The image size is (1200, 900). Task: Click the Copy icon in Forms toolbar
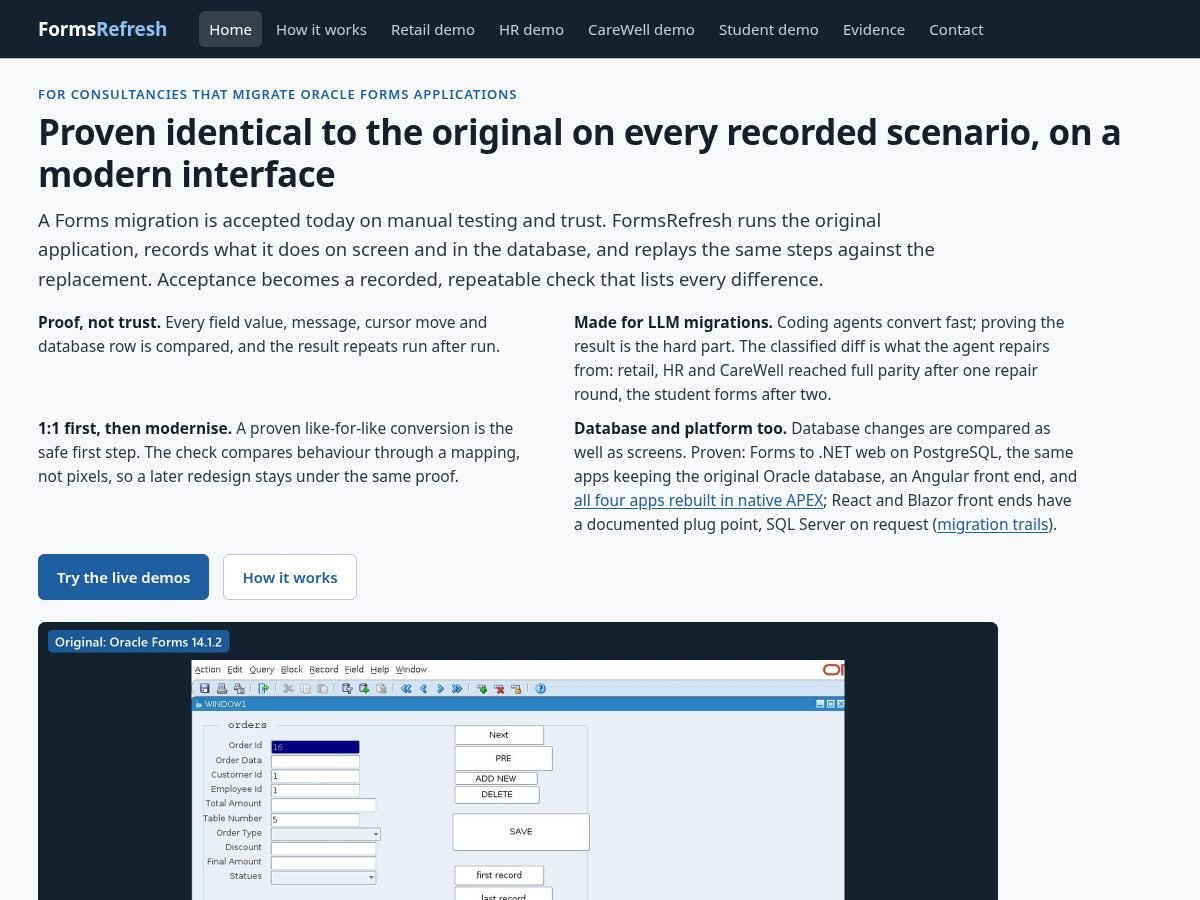click(x=306, y=688)
